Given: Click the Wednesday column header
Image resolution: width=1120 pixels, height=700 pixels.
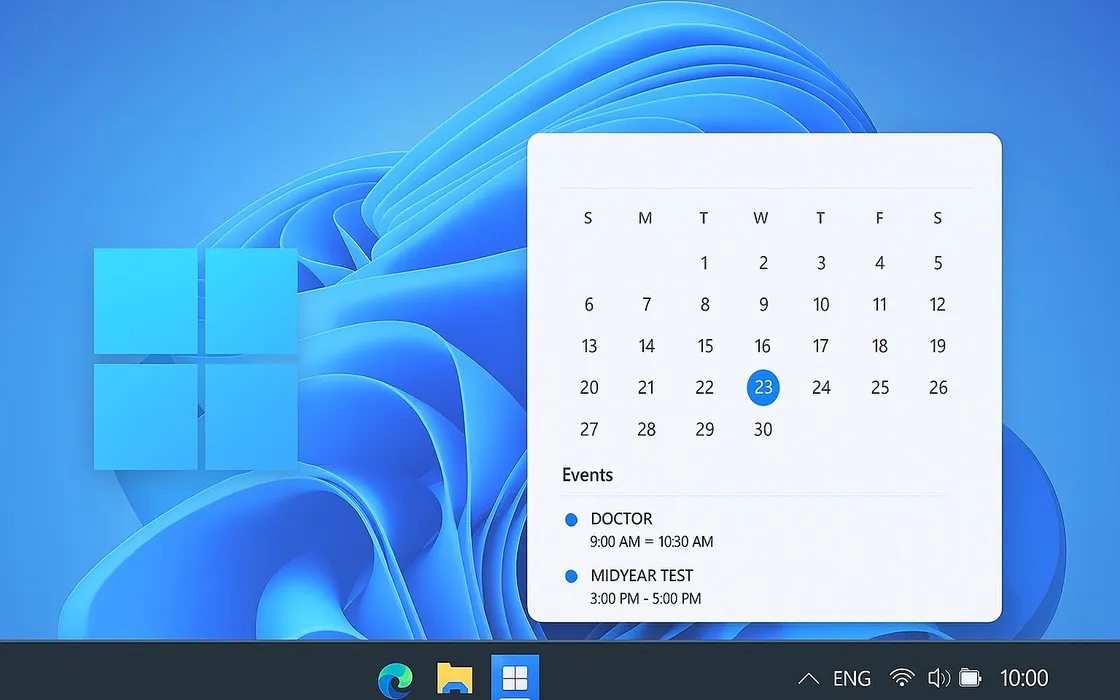Looking at the screenshot, I should tap(761, 218).
